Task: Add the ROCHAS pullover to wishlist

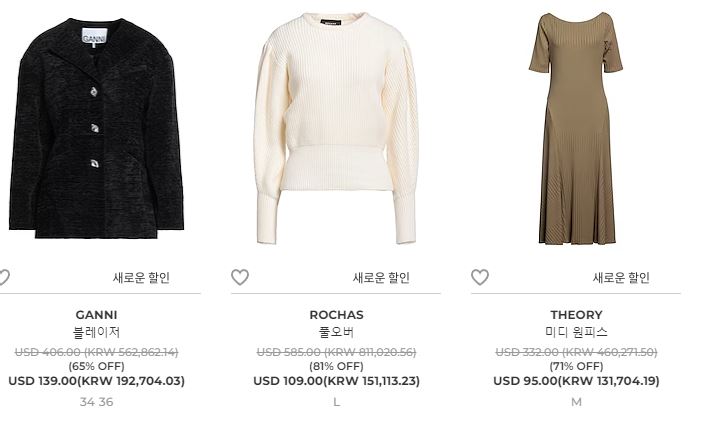Action: 240,277
